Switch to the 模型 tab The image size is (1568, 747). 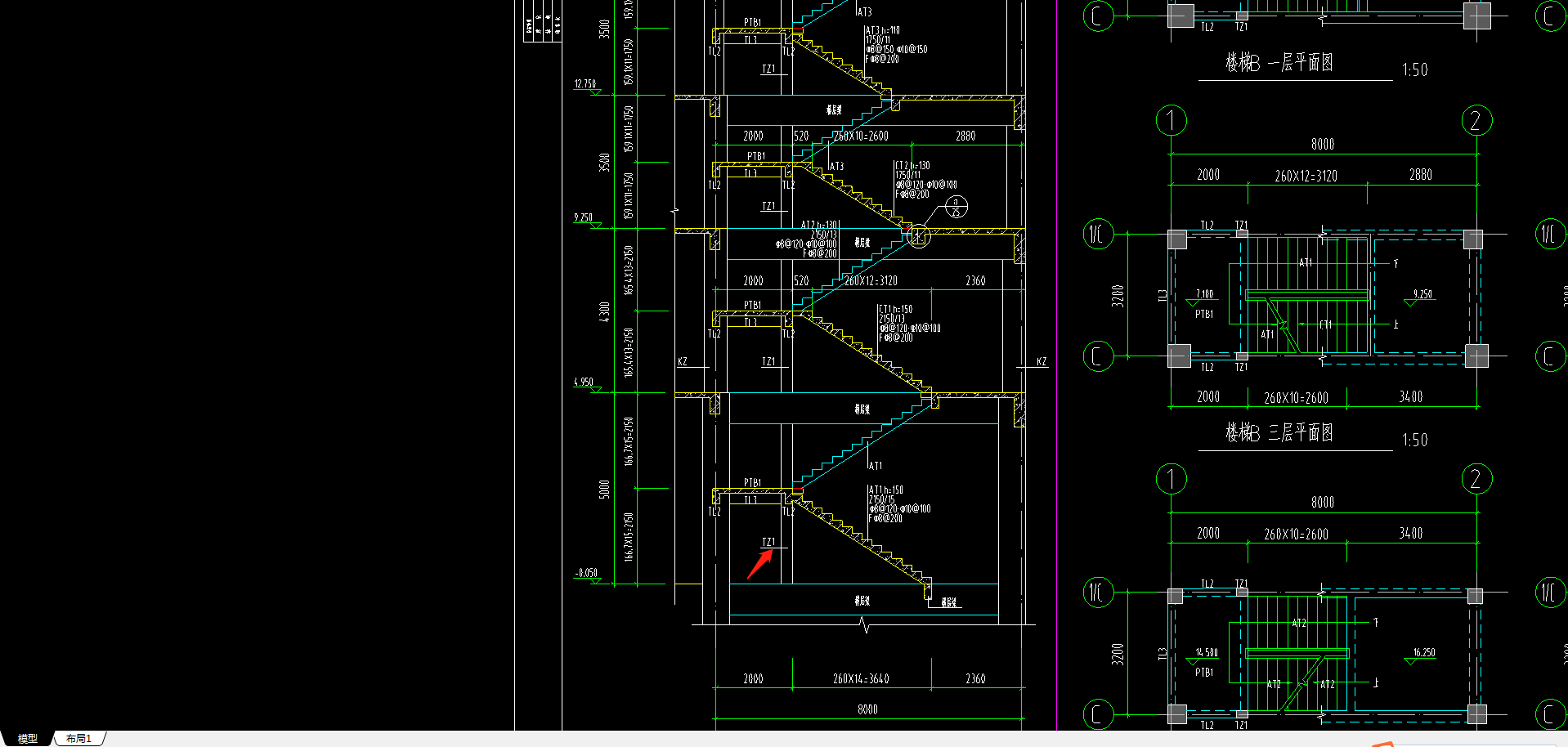click(27, 739)
